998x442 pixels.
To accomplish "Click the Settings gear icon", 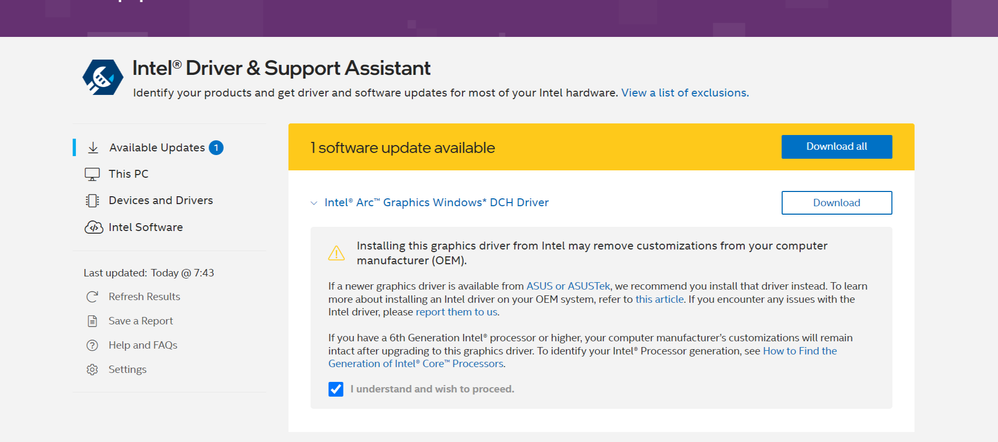I will click(93, 370).
